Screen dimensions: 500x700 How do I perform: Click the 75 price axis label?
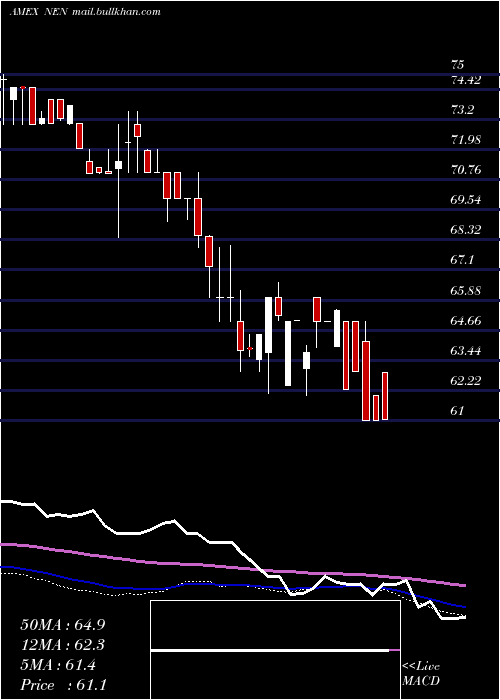(458, 65)
